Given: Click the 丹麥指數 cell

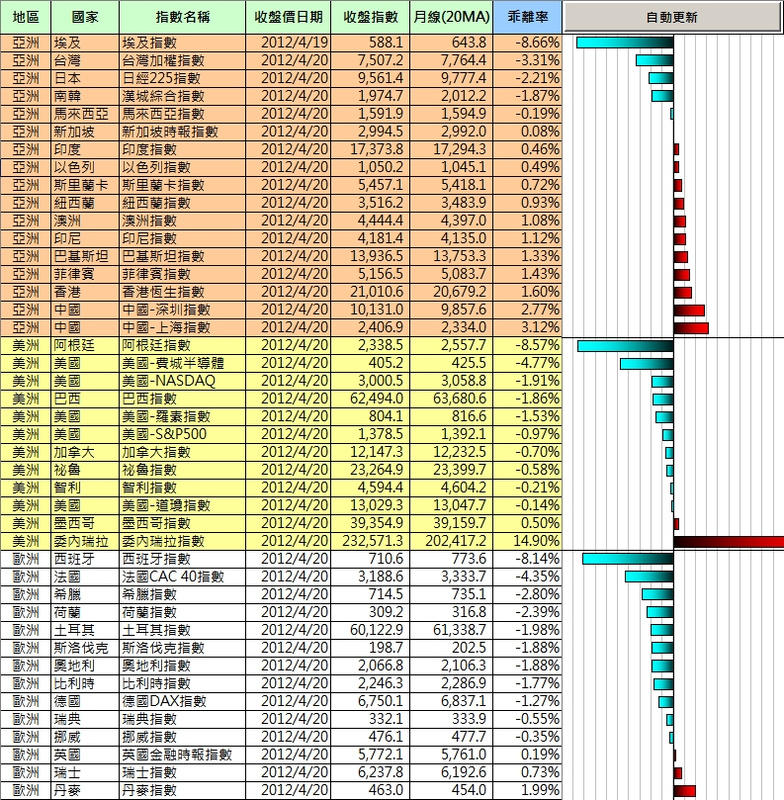Looking at the screenshot, I should pyautogui.click(x=182, y=790).
